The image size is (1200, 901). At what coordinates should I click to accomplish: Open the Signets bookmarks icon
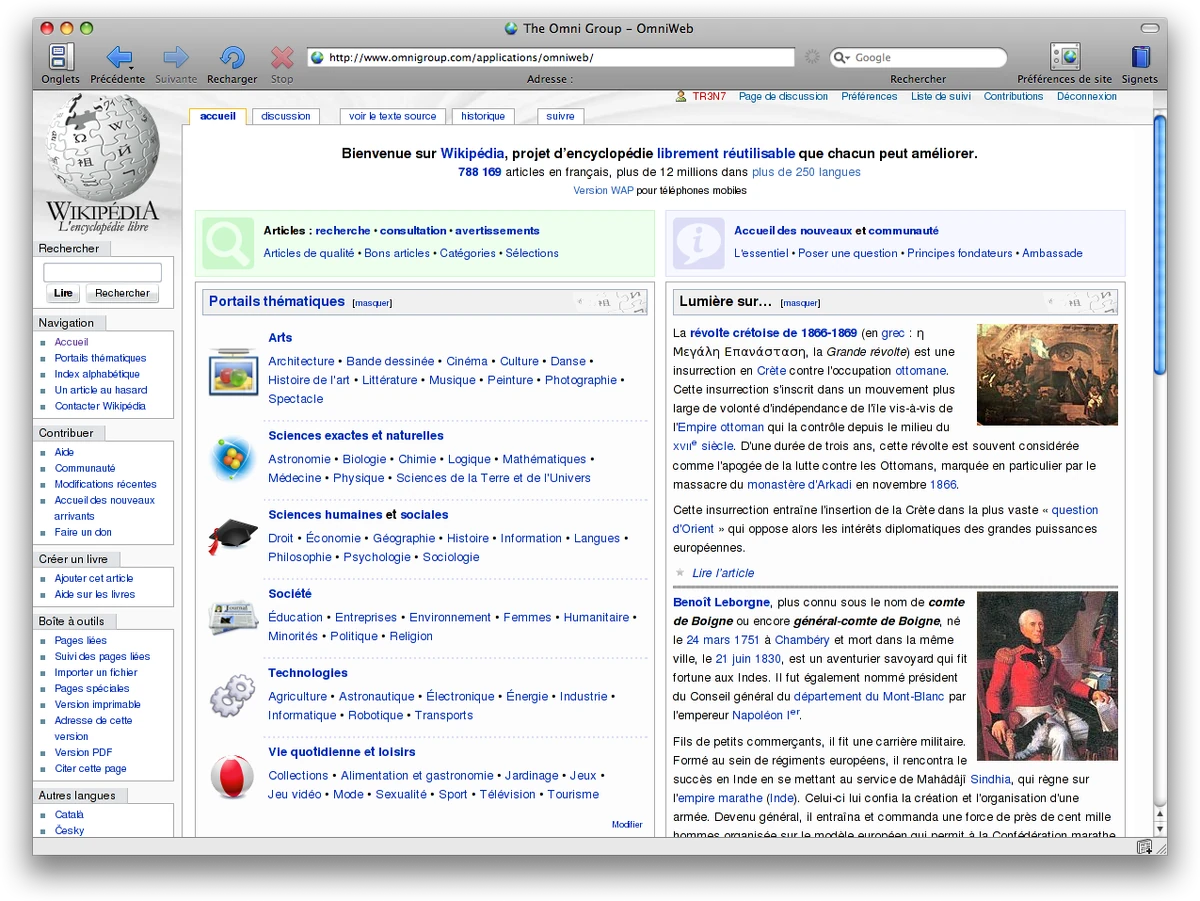[1140, 57]
